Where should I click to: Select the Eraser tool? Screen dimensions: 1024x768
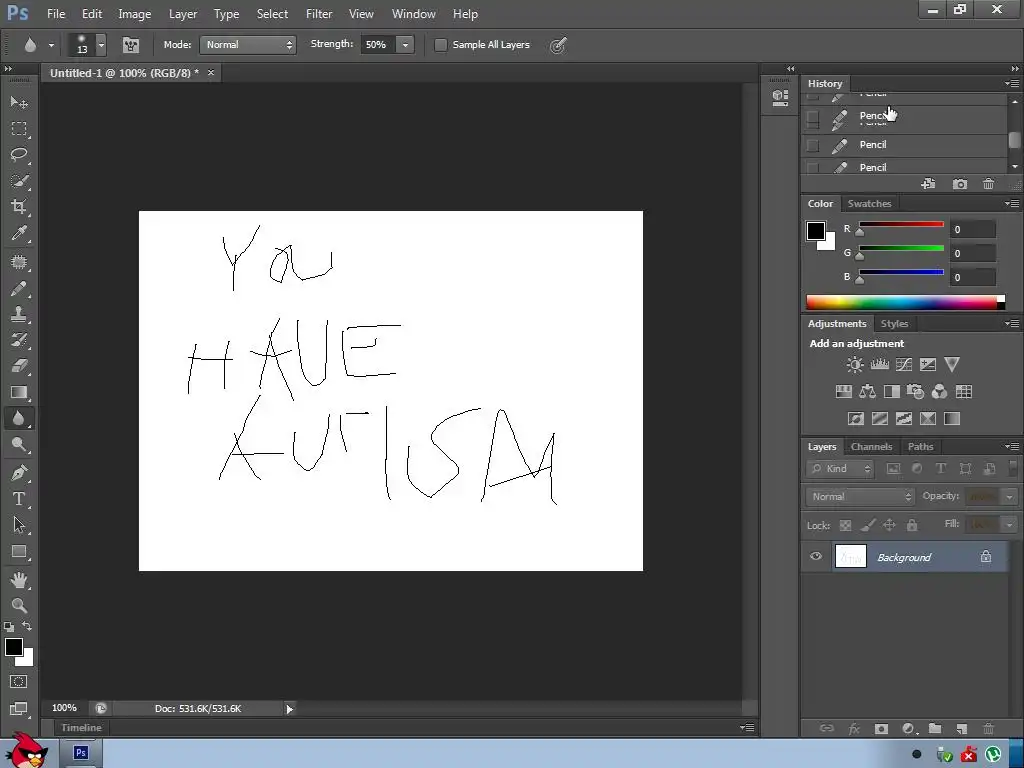coord(18,366)
